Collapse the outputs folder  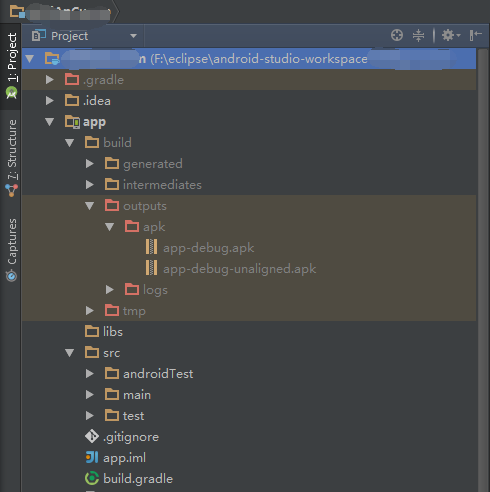pos(90,206)
